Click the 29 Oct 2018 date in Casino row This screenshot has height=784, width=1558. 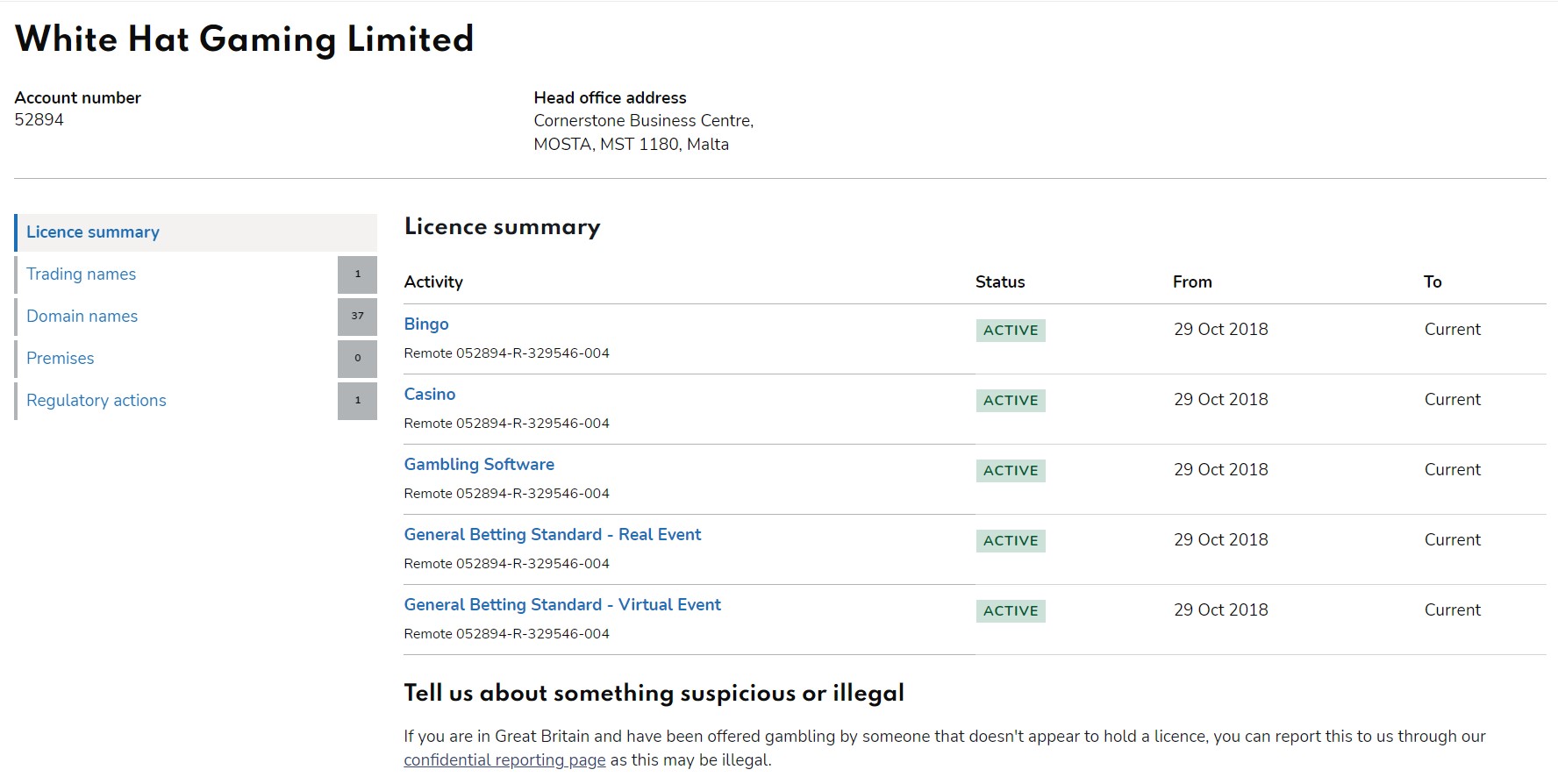[1221, 400]
